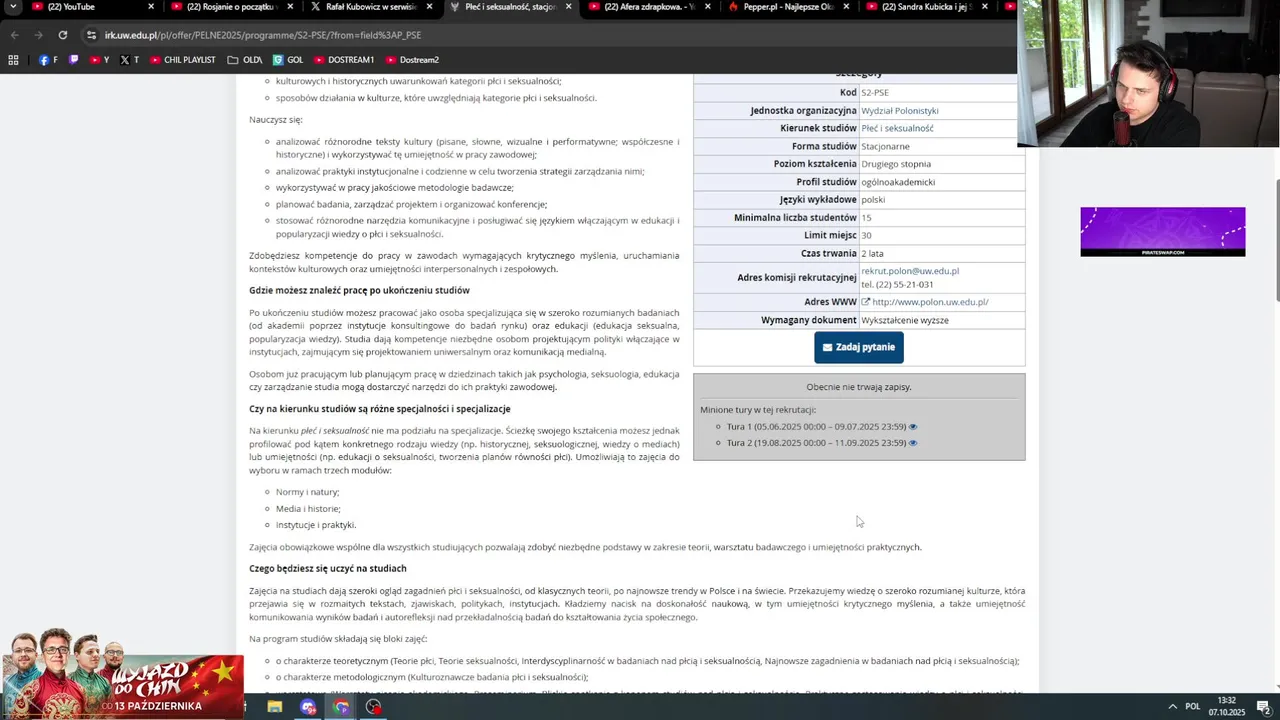Click 'Obecnie nie trwają zapisy.' notice
The height and width of the screenshot is (720, 1280).
859,387
